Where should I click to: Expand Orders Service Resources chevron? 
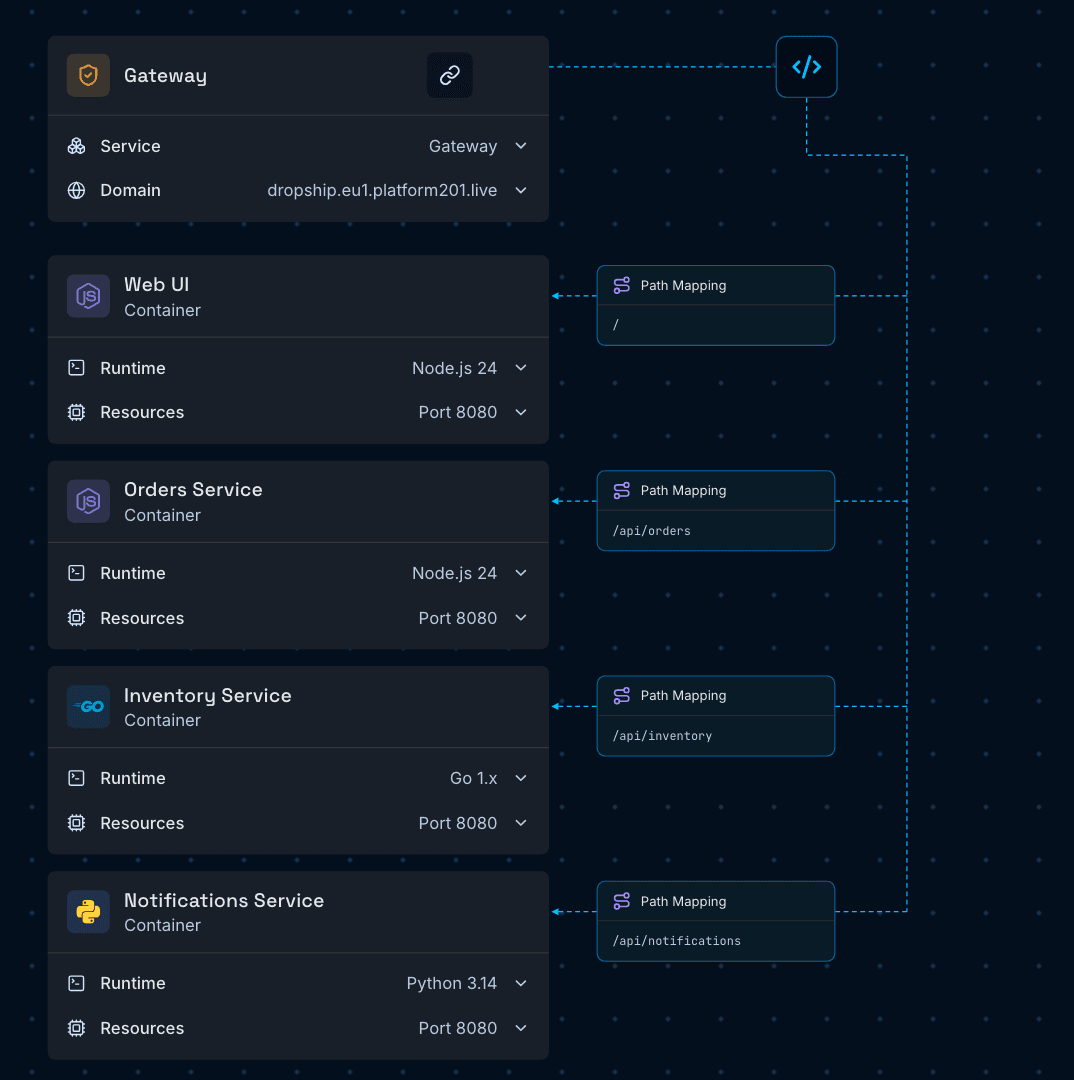[521, 618]
